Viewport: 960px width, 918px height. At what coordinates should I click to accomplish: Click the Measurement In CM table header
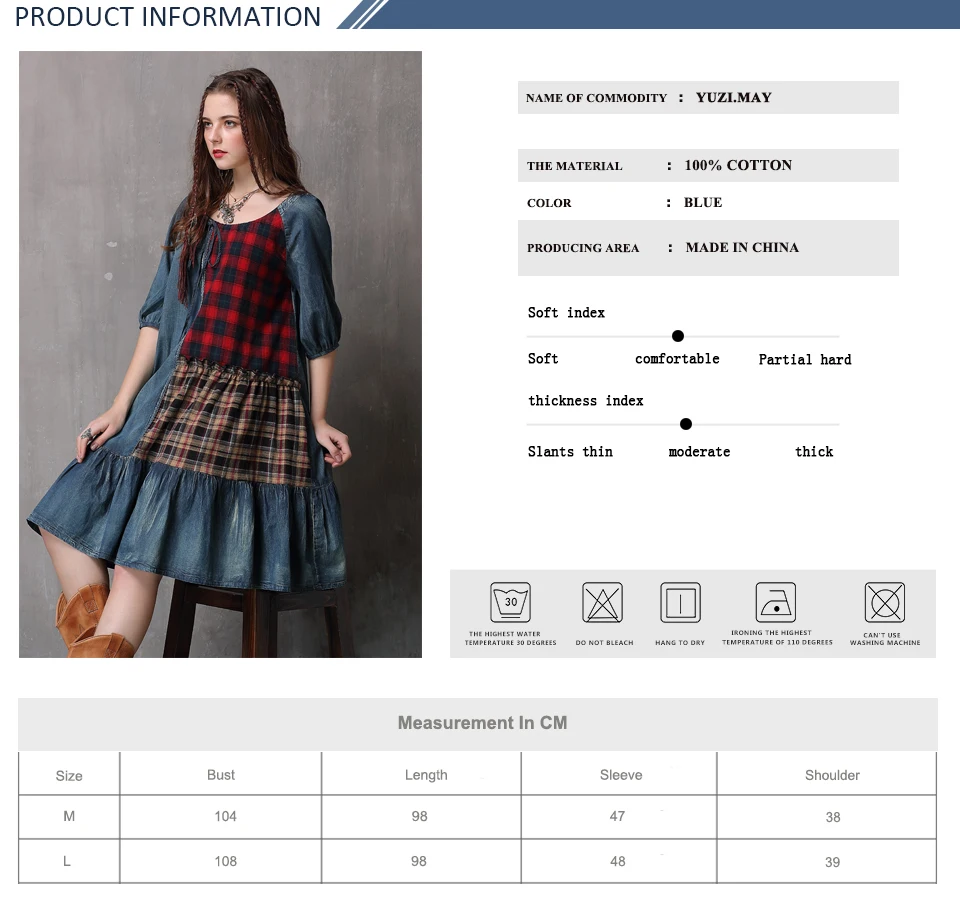pos(482,723)
